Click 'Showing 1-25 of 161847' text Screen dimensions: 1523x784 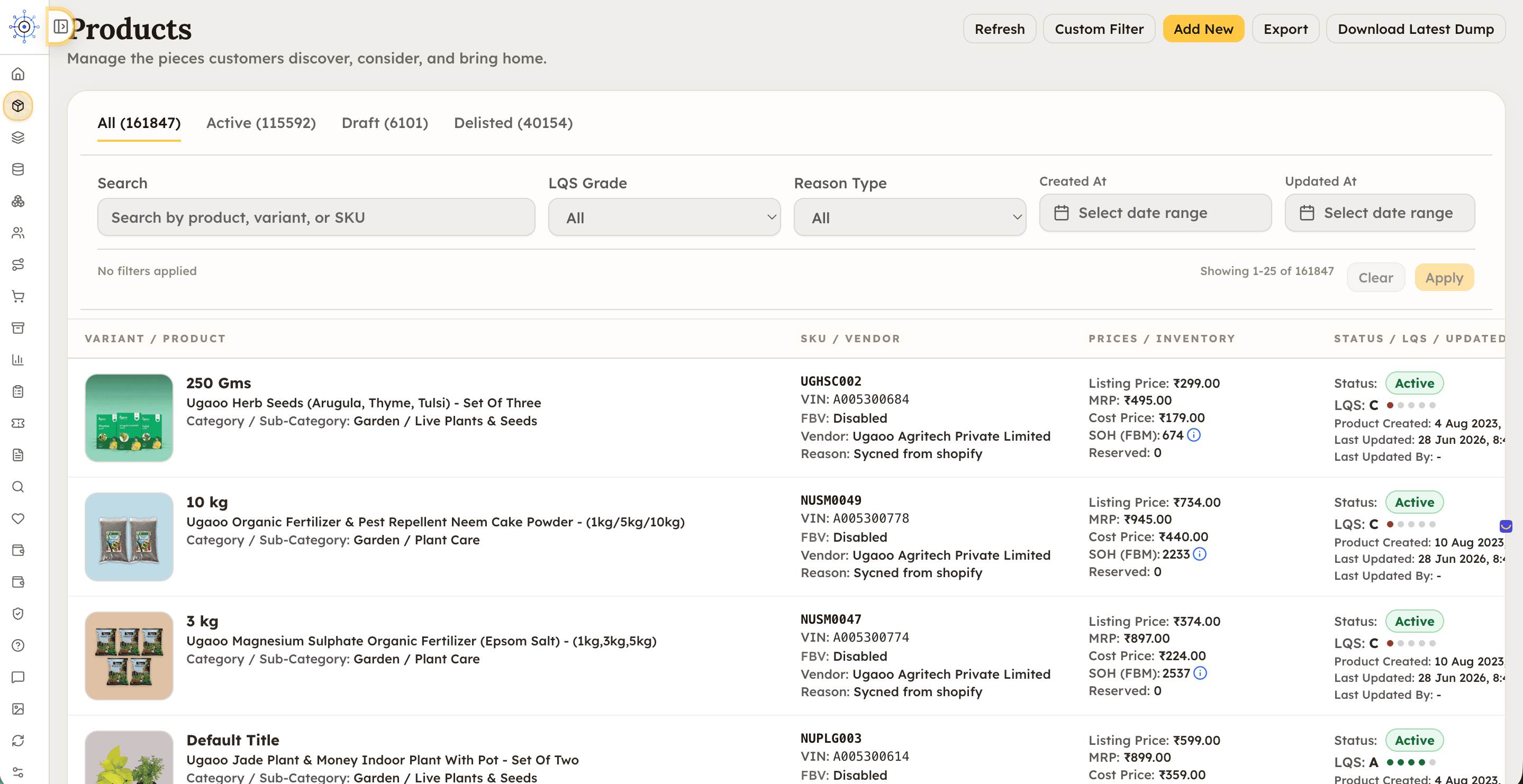(x=1266, y=271)
